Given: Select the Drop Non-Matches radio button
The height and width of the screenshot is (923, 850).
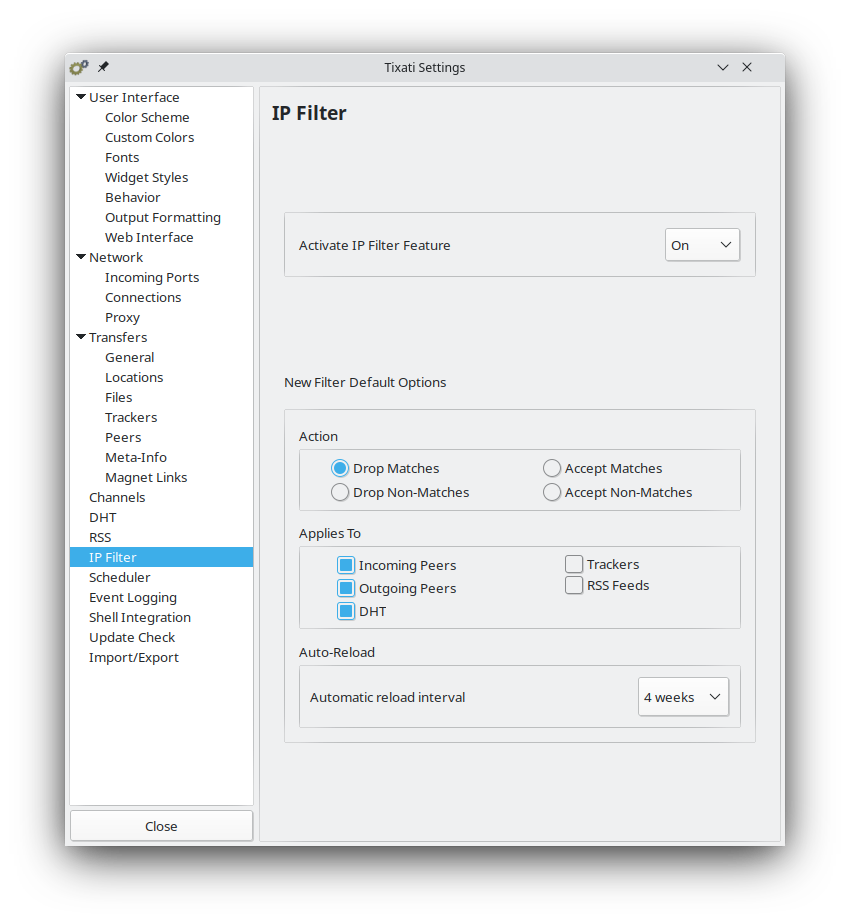Looking at the screenshot, I should (x=339, y=492).
